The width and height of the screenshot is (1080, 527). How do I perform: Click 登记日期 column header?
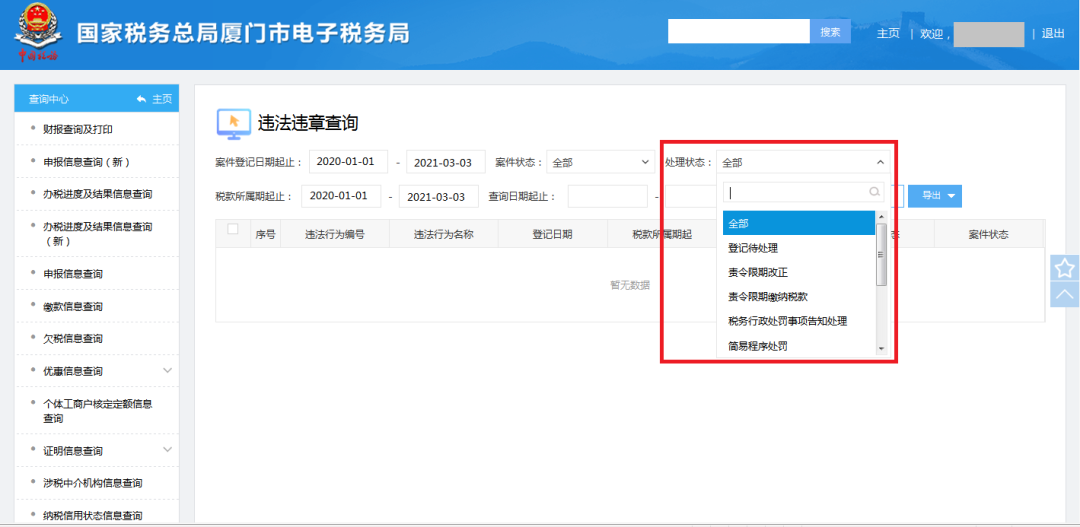tap(552, 234)
